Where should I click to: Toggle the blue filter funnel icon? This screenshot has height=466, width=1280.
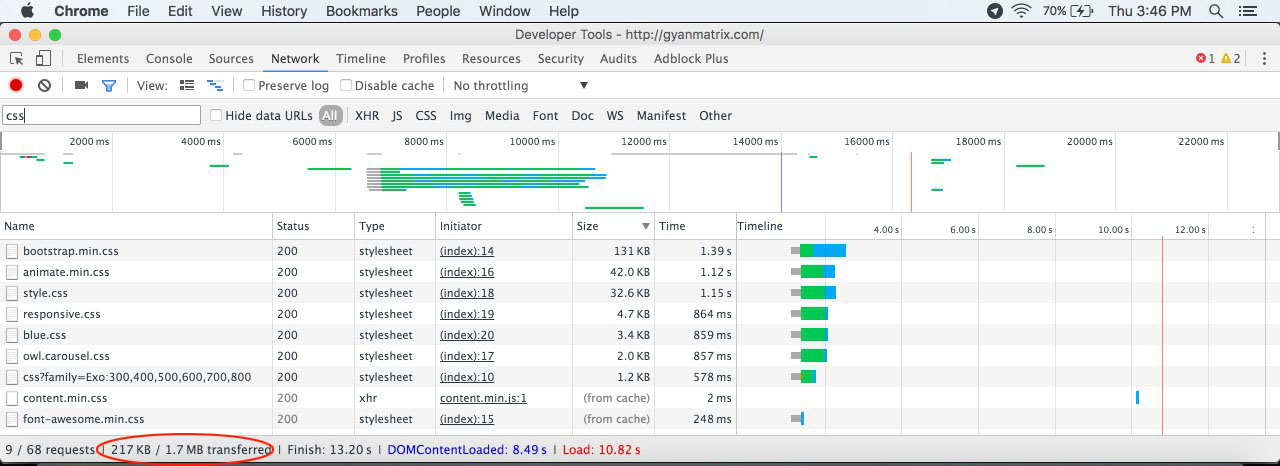click(x=109, y=86)
